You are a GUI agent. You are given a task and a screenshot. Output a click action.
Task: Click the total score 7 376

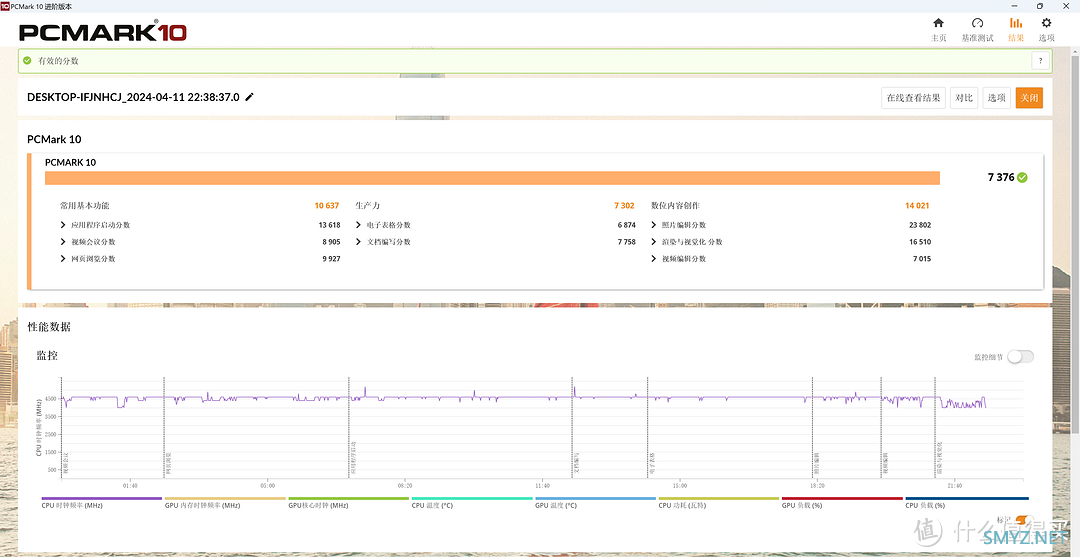pos(1001,178)
